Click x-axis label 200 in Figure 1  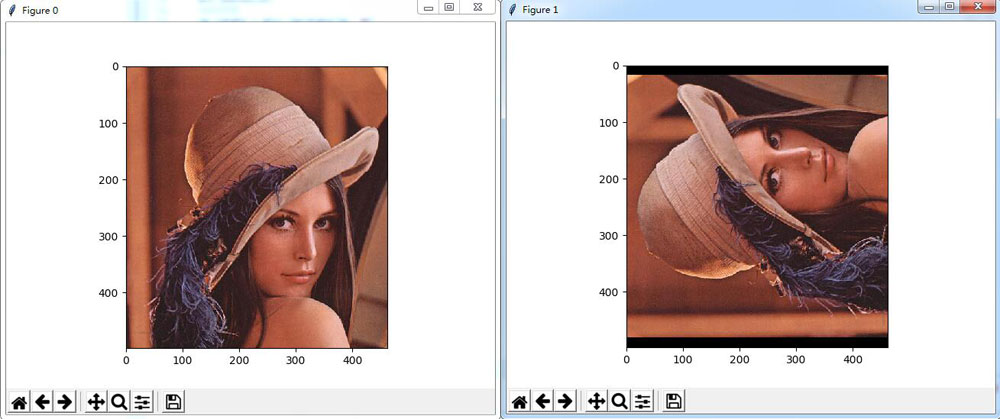[x=740, y=360]
